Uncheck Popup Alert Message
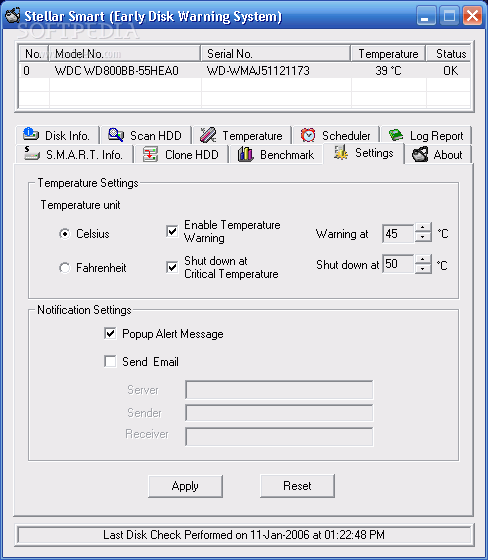Image resolution: width=488 pixels, height=560 pixels. [x=110, y=334]
